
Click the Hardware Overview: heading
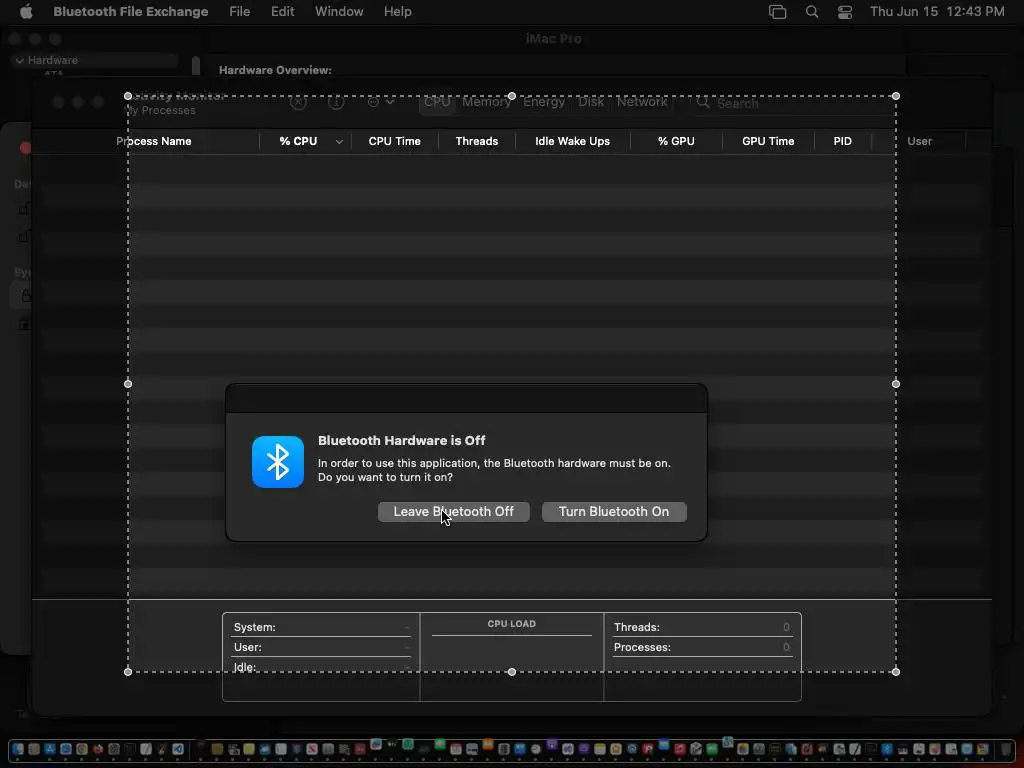tap(275, 70)
